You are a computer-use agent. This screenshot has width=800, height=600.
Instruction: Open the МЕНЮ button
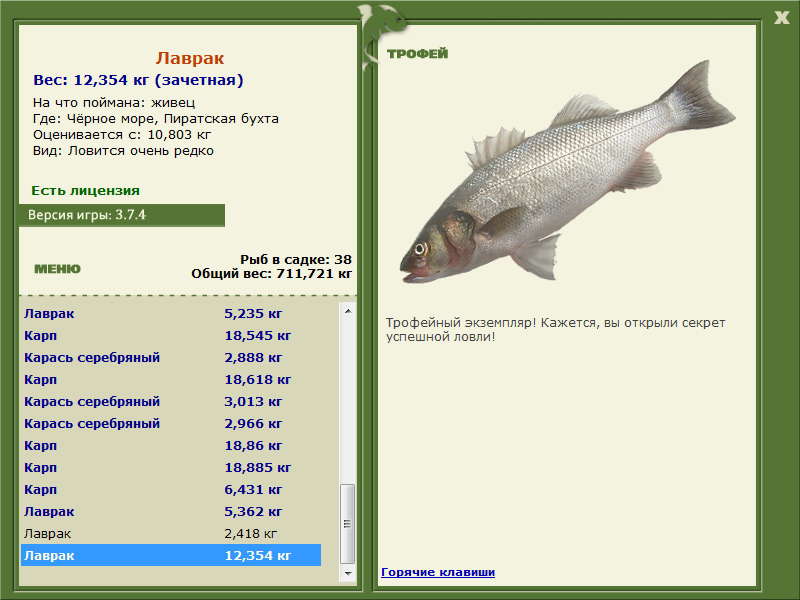click(x=57, y=269)
